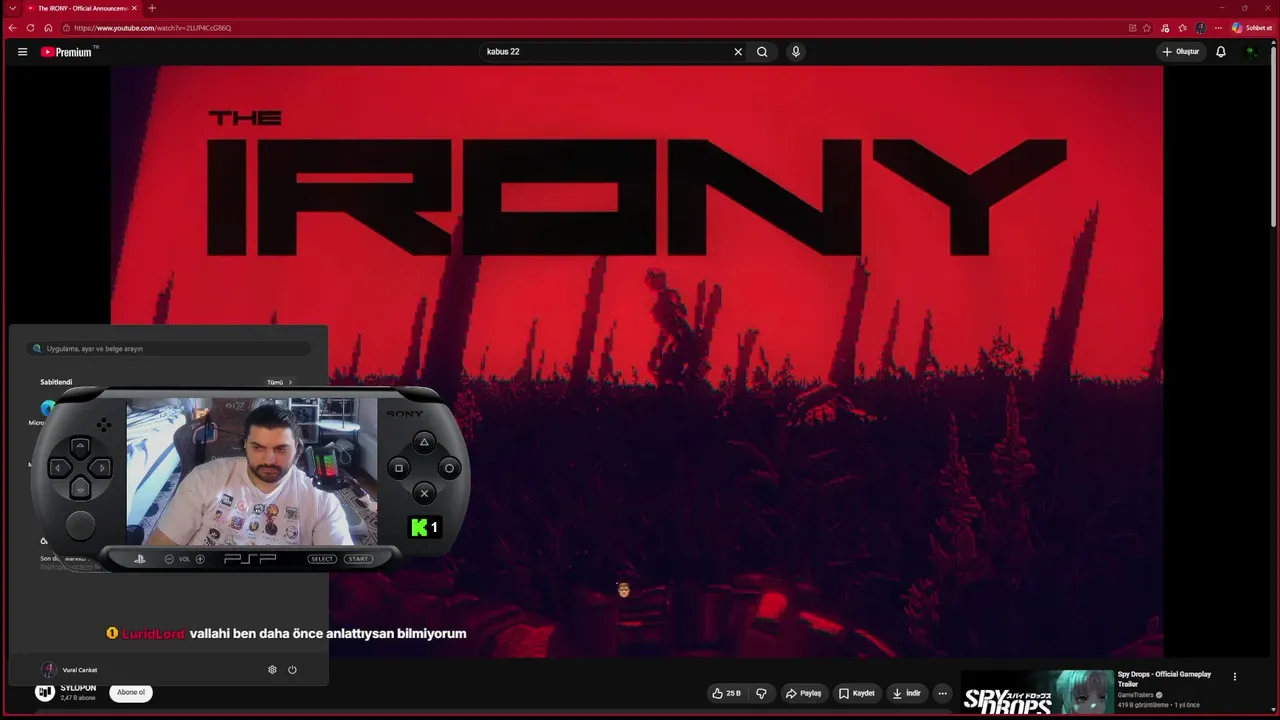Open the YouTube guide hamburger menu

click(x=22, y=52)
